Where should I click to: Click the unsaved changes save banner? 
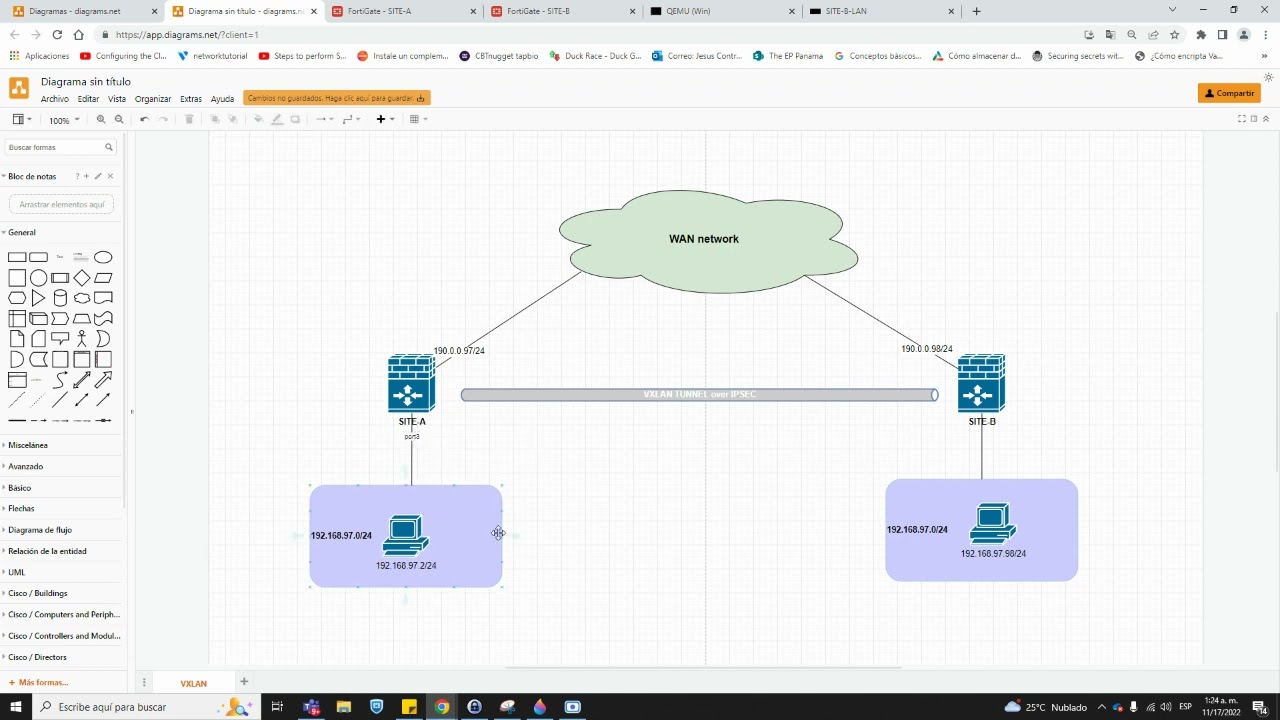[x=337, y=98]
